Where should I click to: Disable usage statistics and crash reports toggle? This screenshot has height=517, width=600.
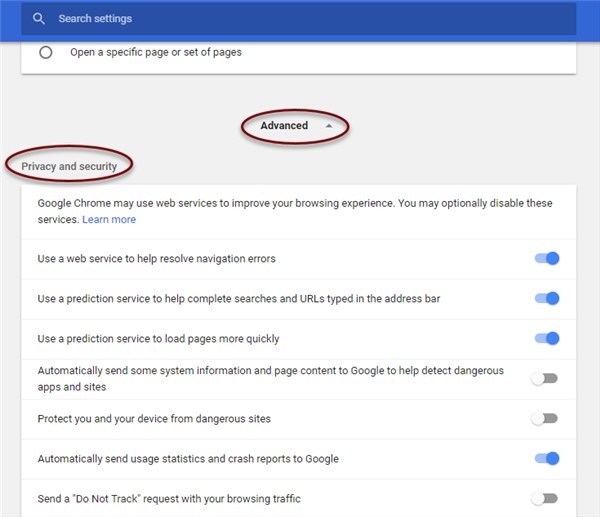click(546, 459)
